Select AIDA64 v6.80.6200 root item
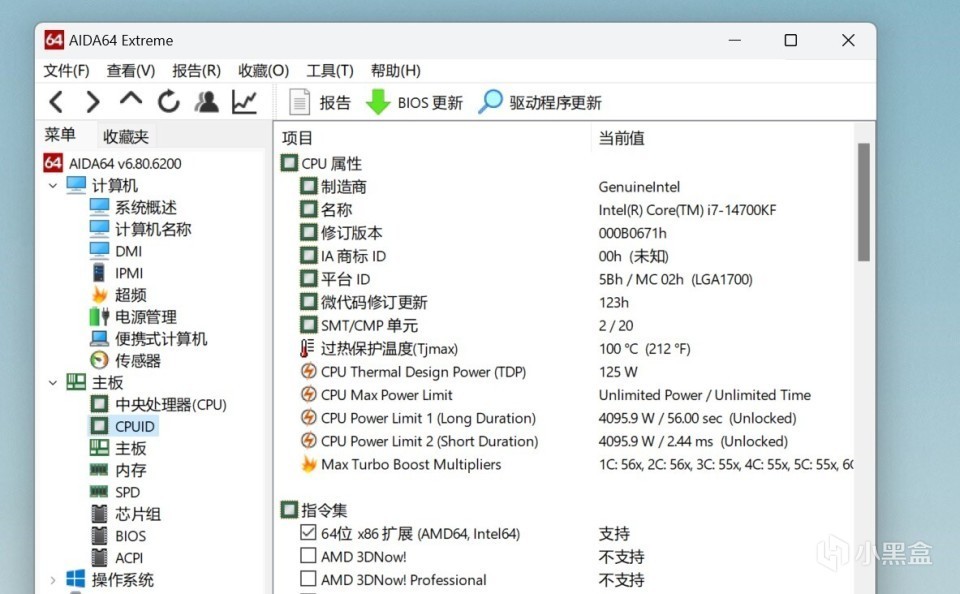960x594 pixels. pyautogui.click(x=113, y=164)
